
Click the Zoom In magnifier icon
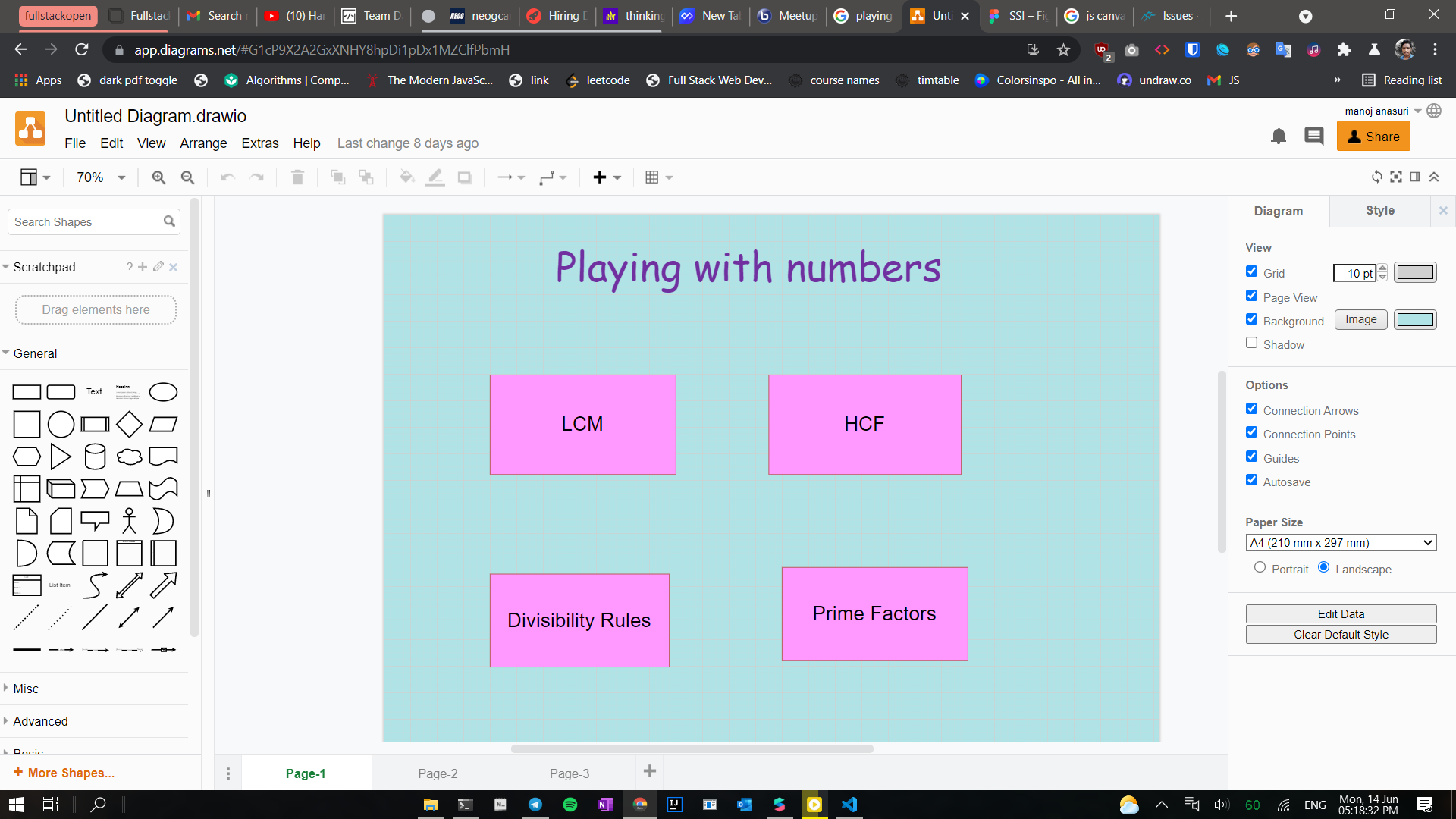click(158, 177)
